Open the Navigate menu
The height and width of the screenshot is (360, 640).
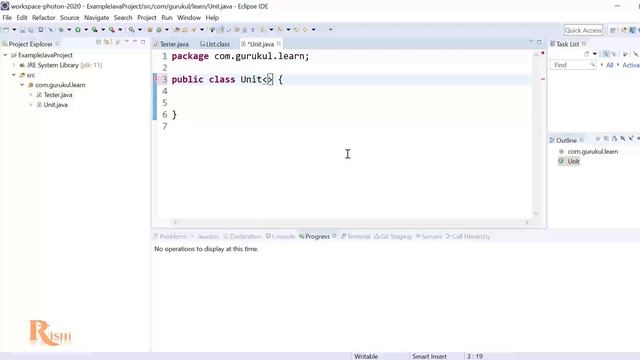(x=96, y=18)
